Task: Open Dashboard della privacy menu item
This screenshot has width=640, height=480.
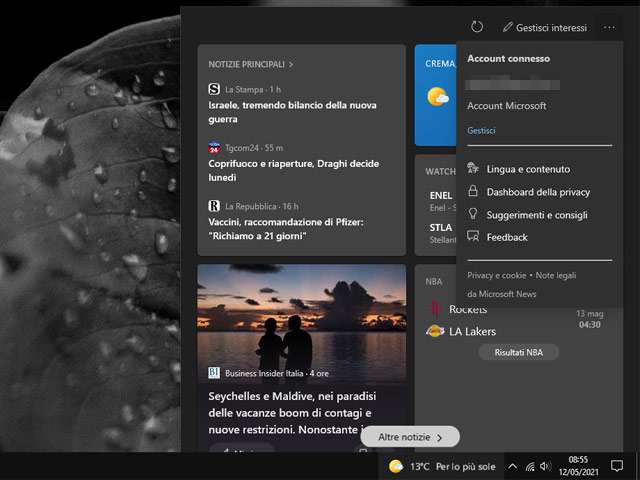Action: point(538,192)
